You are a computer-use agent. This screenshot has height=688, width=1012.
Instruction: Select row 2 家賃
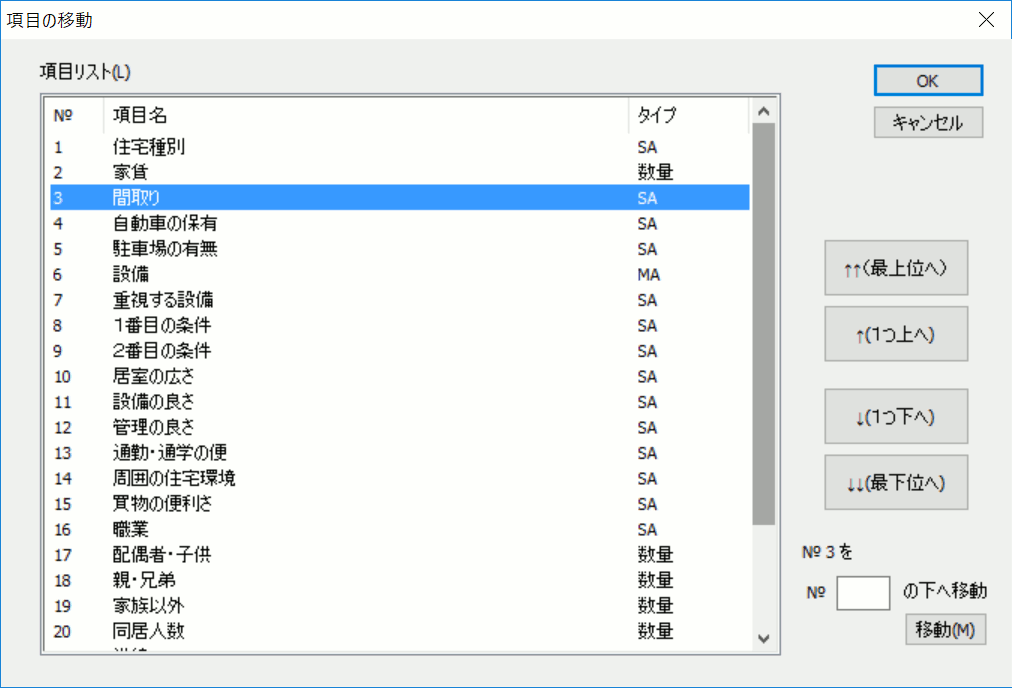[400, 172]
